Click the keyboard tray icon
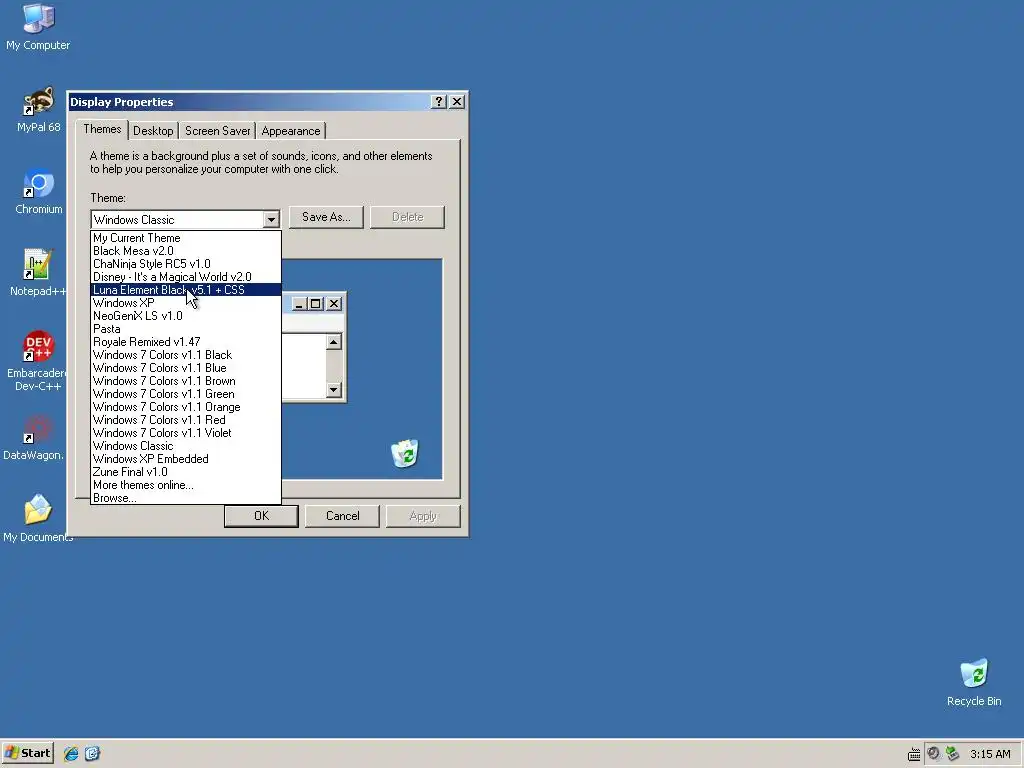 tap(914, 754)
